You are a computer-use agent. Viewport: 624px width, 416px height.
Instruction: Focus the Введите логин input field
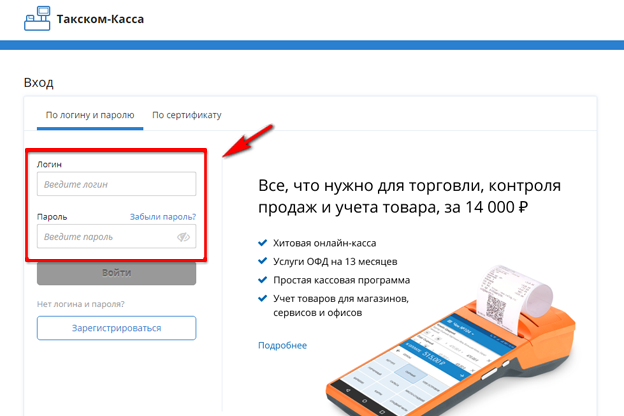coord(117,184)
